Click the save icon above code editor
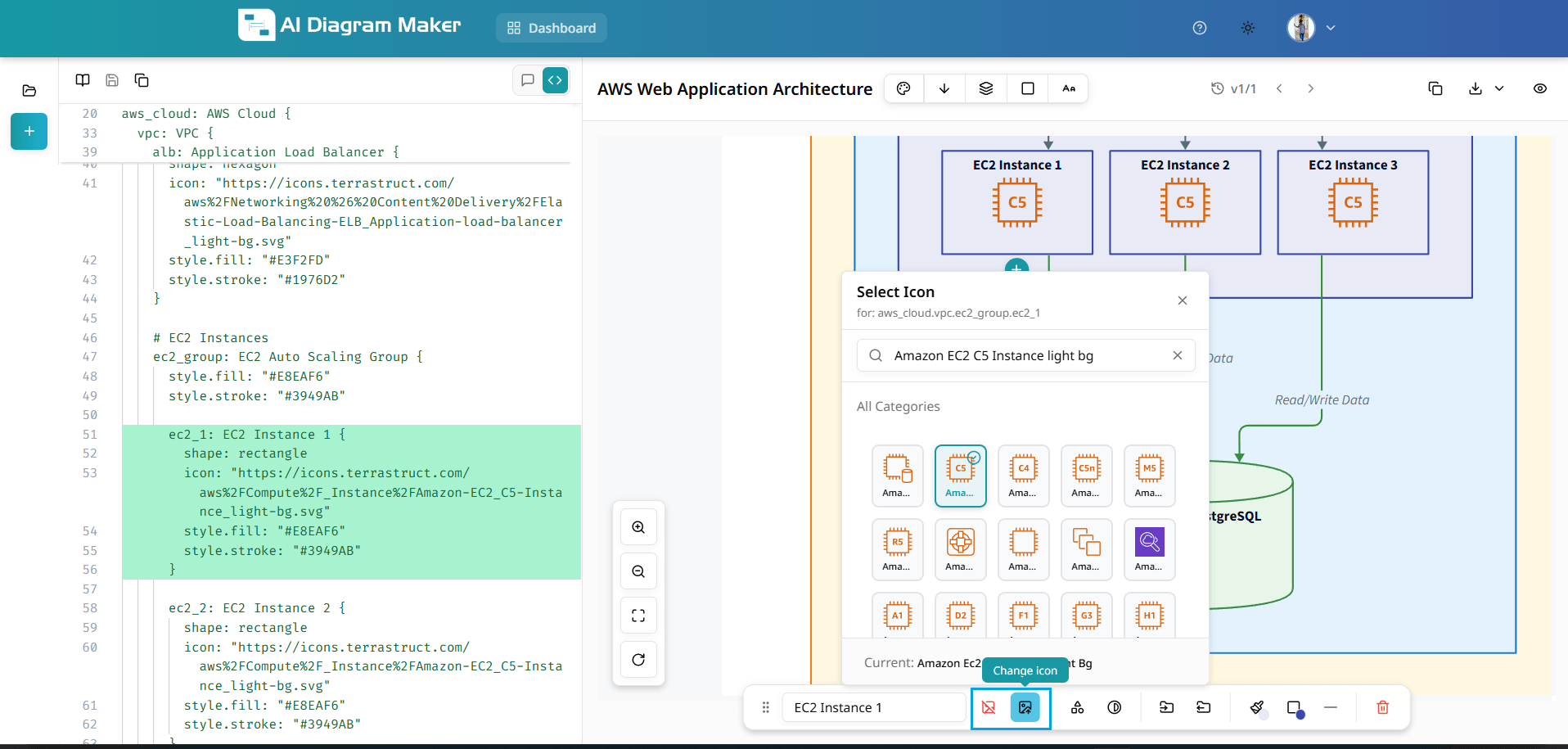Image resolution: width=1568 pixels, height=749 pixels. pyautogui.click(x=112, y=80)
